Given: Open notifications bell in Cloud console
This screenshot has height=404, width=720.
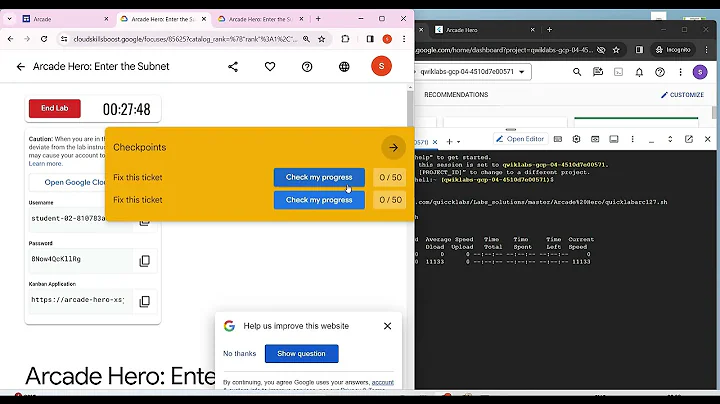Looking at the screenshot, I should (x=639, y=72).
